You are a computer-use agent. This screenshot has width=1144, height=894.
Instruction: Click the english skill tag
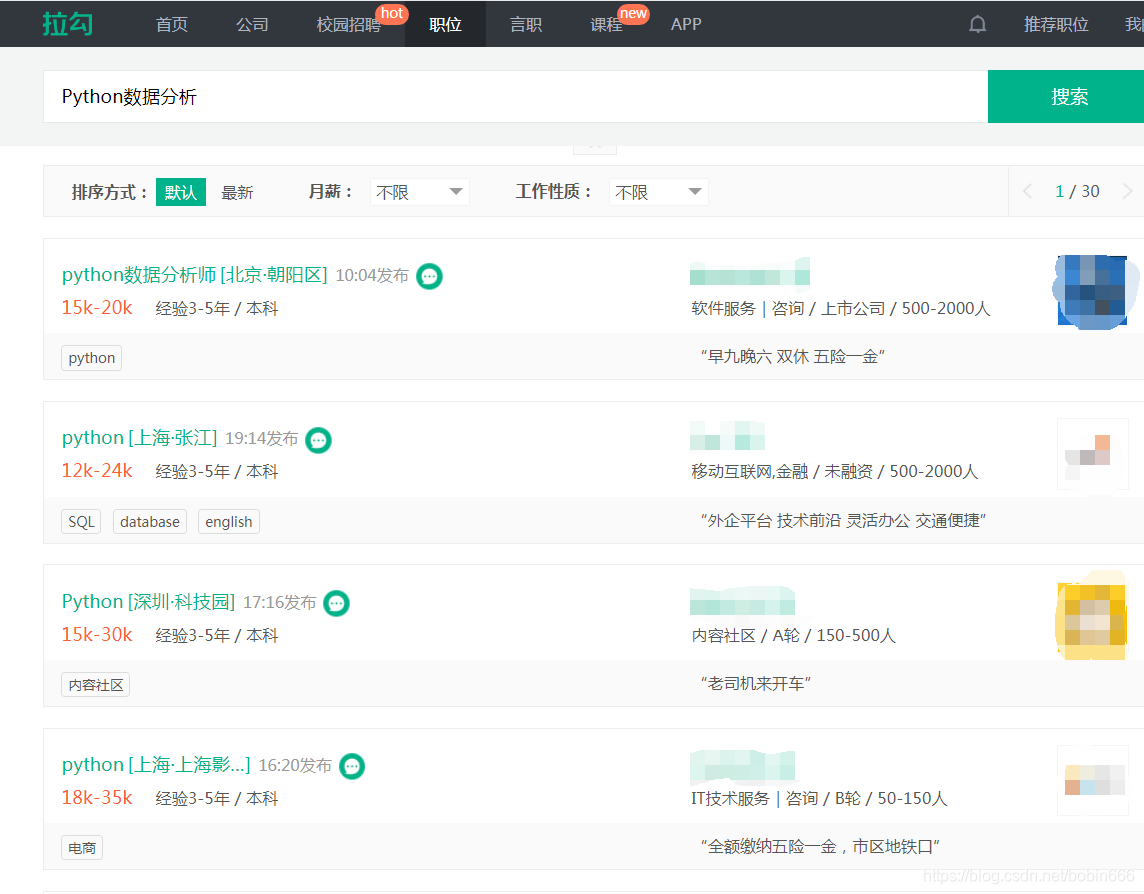pos(228,522)
